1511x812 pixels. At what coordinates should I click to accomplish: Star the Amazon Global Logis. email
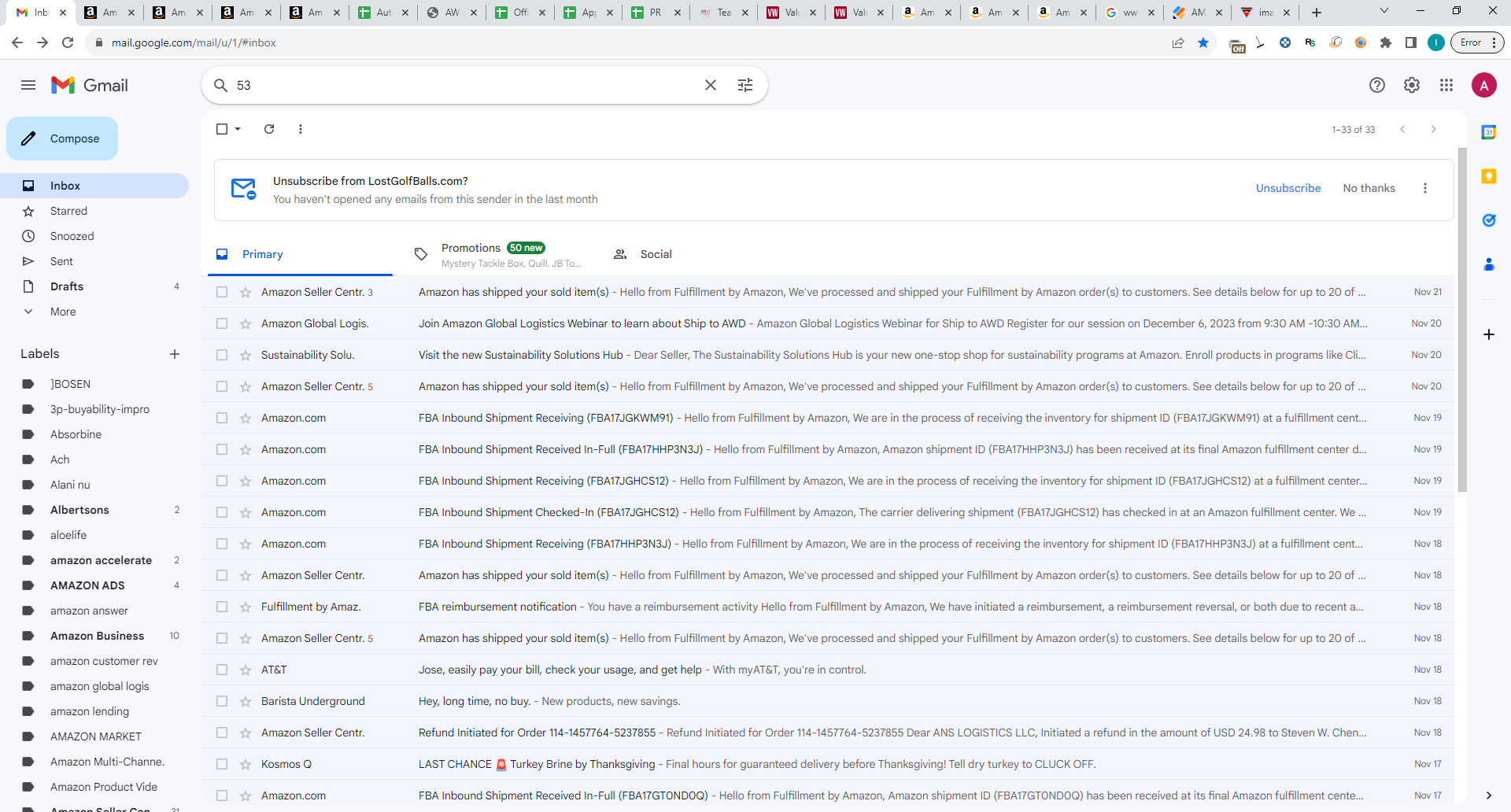click(x=246, y=323)
